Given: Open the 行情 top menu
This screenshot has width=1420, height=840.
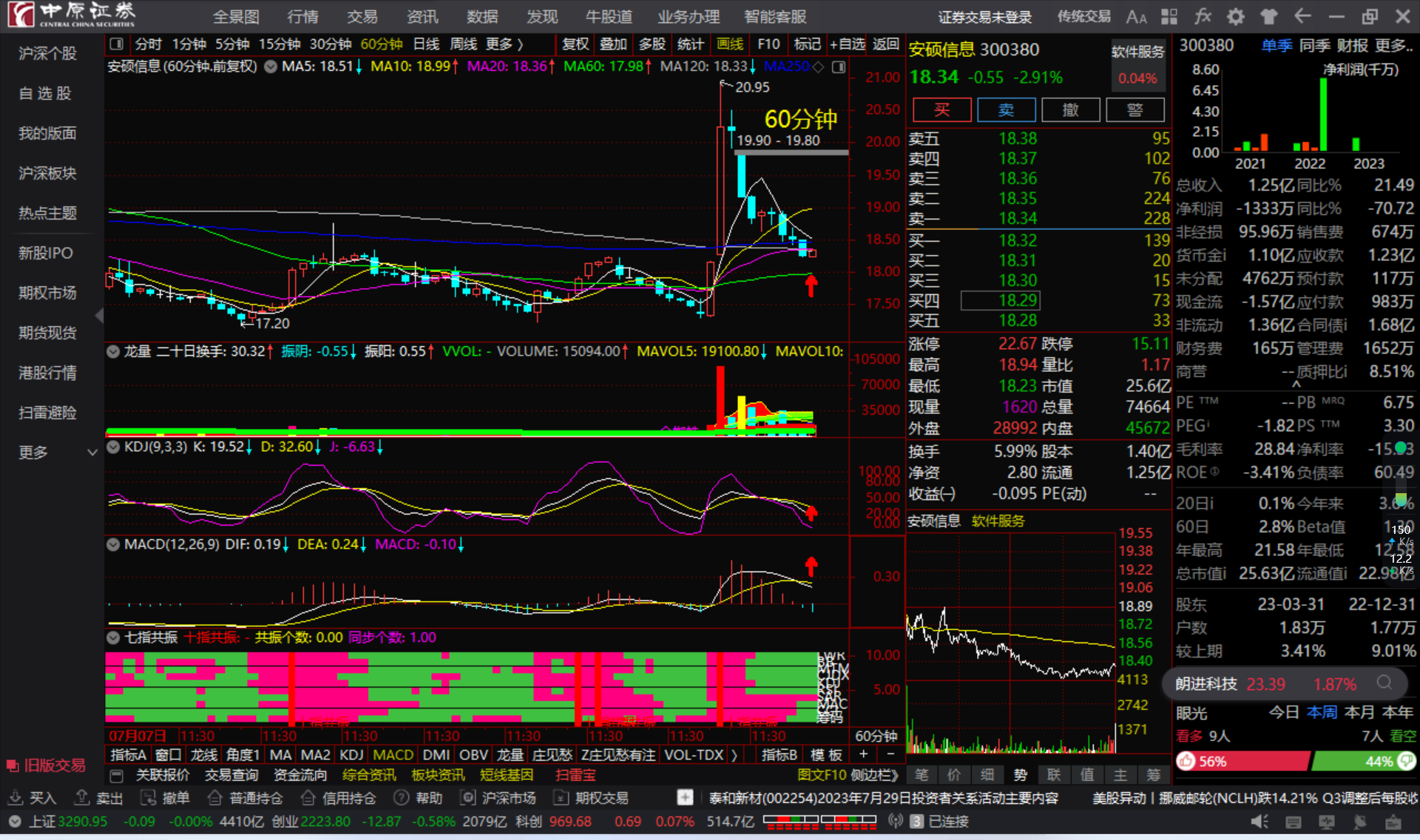Looking at the screenshot, I should point(302,16).
